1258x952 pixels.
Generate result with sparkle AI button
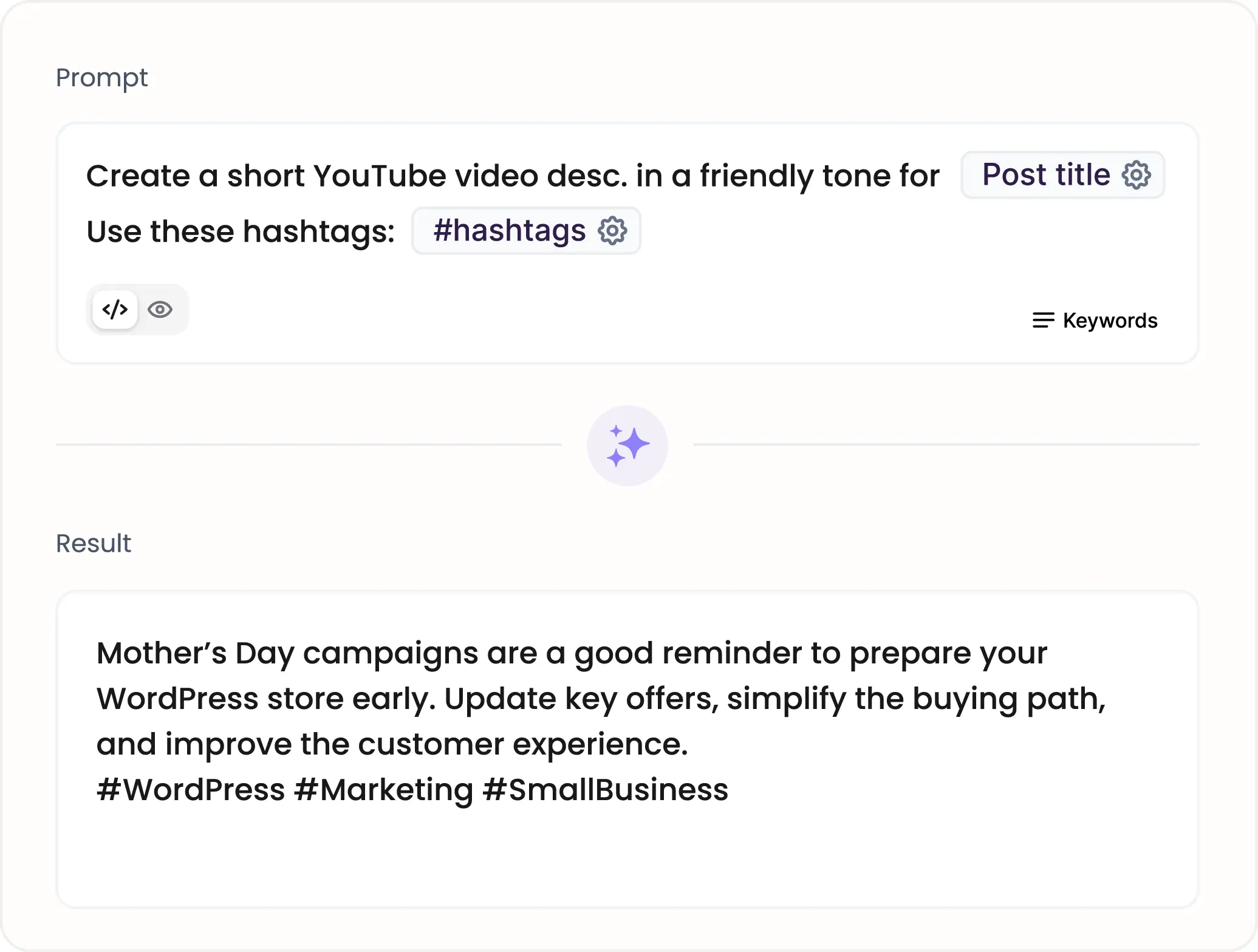(x=627, y=446)
